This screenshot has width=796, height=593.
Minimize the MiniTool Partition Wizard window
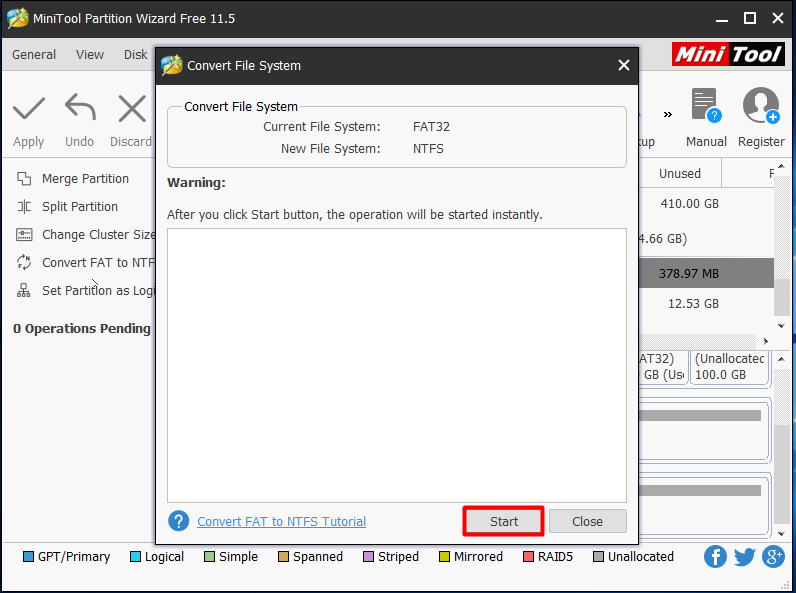coord(722,19)
